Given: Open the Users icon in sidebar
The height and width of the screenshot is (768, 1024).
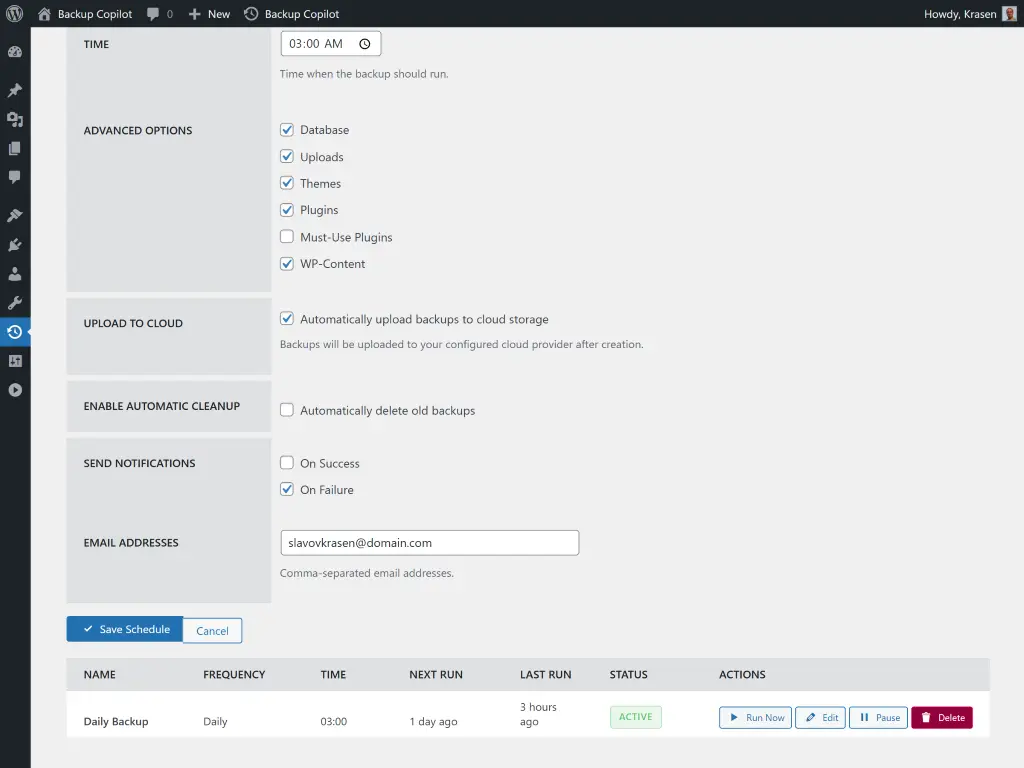Looking at the screenshot, I should click(x=15, y=273).
